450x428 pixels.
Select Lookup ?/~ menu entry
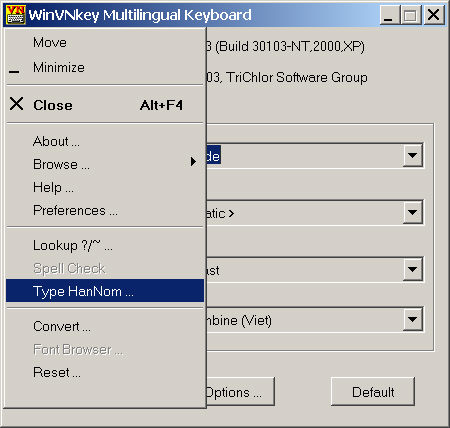pyautogui.click(x=105, y=245)
